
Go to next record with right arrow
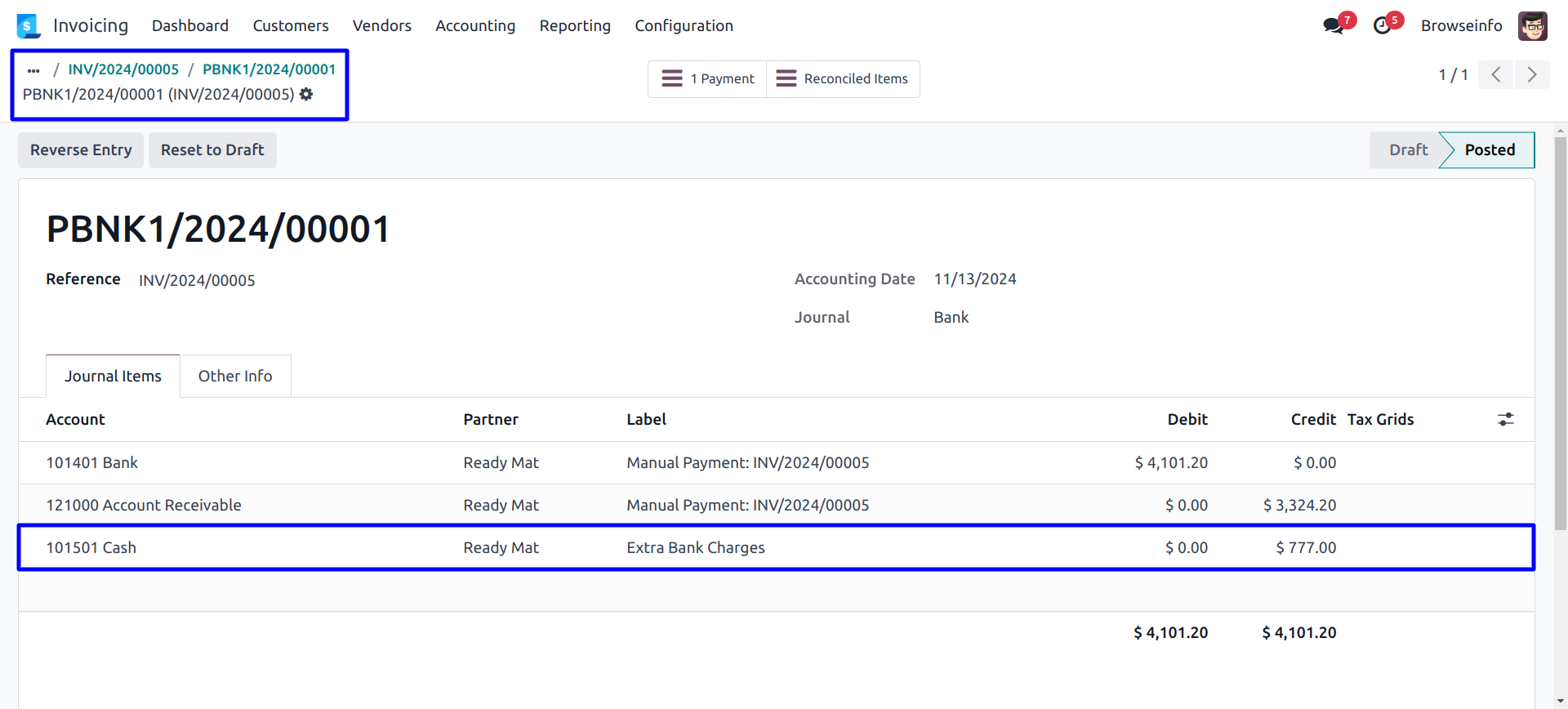[x=1532, y=75]
